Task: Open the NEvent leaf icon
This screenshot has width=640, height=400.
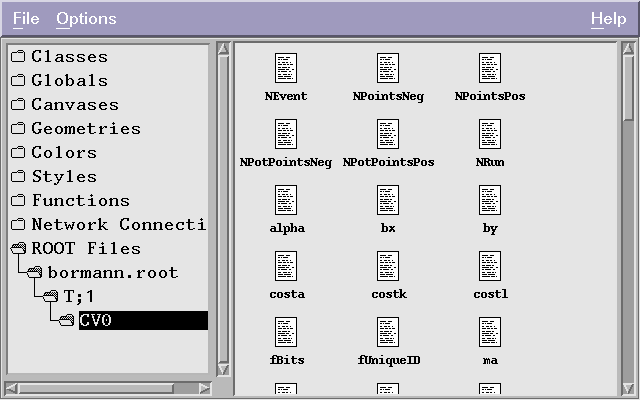Action: [x=286, y=68]
